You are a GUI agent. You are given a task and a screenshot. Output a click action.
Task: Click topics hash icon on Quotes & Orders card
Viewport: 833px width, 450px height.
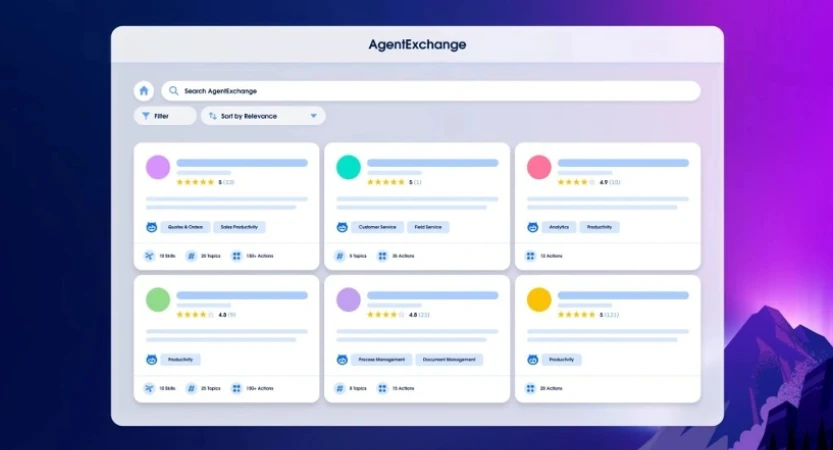coord(191,256)
